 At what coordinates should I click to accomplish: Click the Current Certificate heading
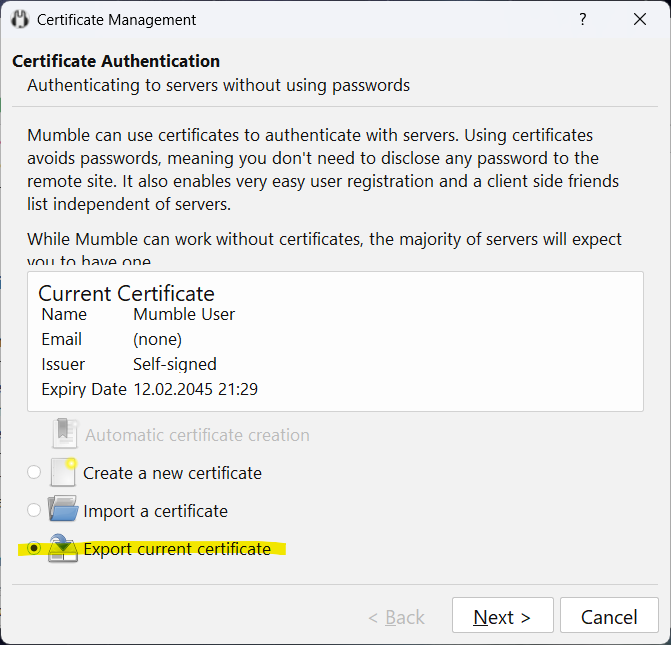tap(126, 293)
